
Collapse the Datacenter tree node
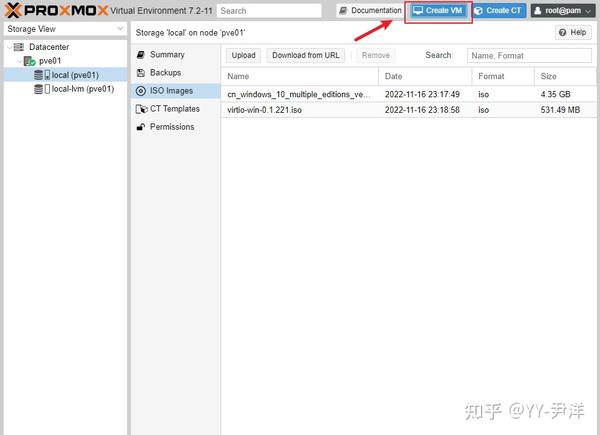(9, 47)
